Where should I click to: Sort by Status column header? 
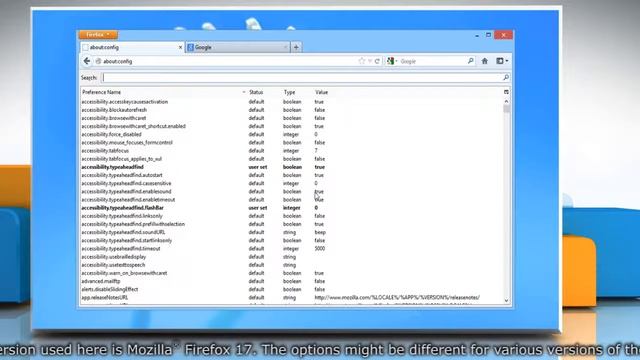(264, 93)
